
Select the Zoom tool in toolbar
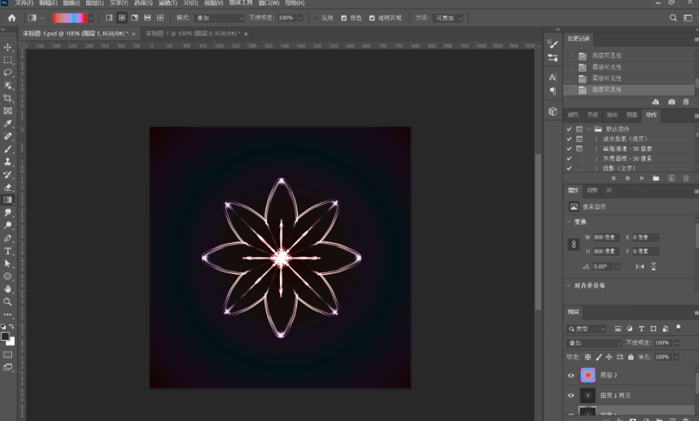[x=8, y=301]
